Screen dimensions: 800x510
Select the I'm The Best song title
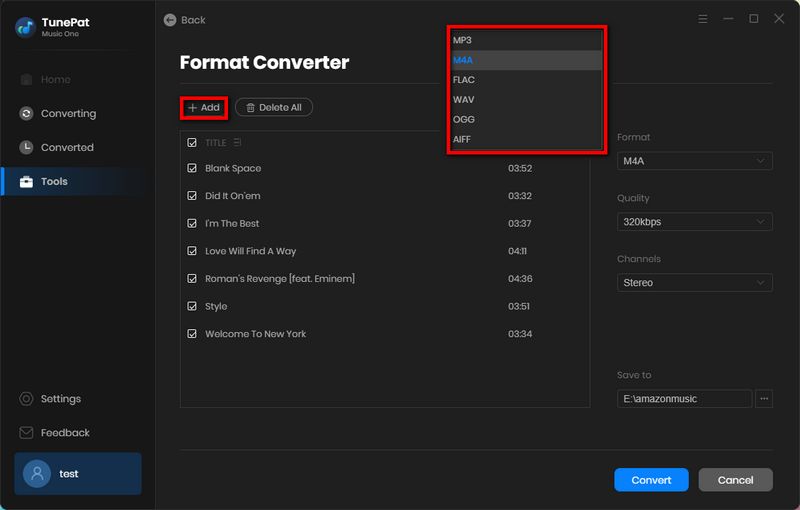tap(232, 223)
